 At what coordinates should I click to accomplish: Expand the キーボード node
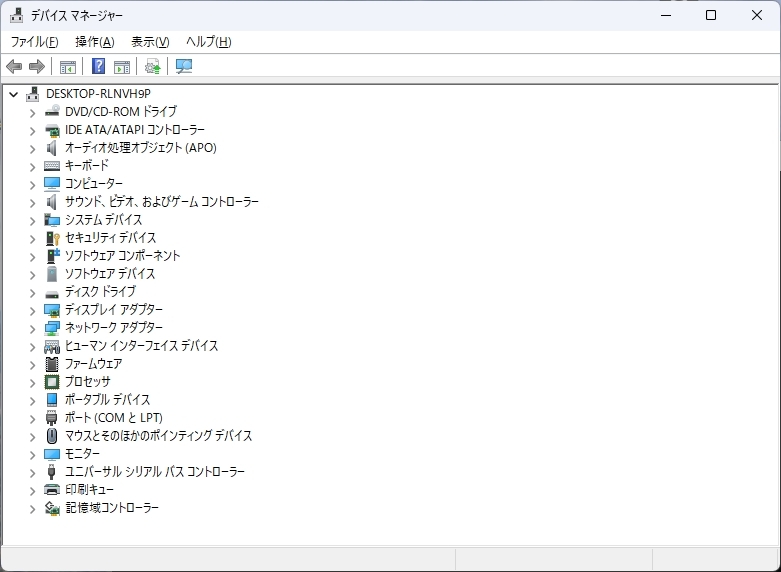pos(32,167)
